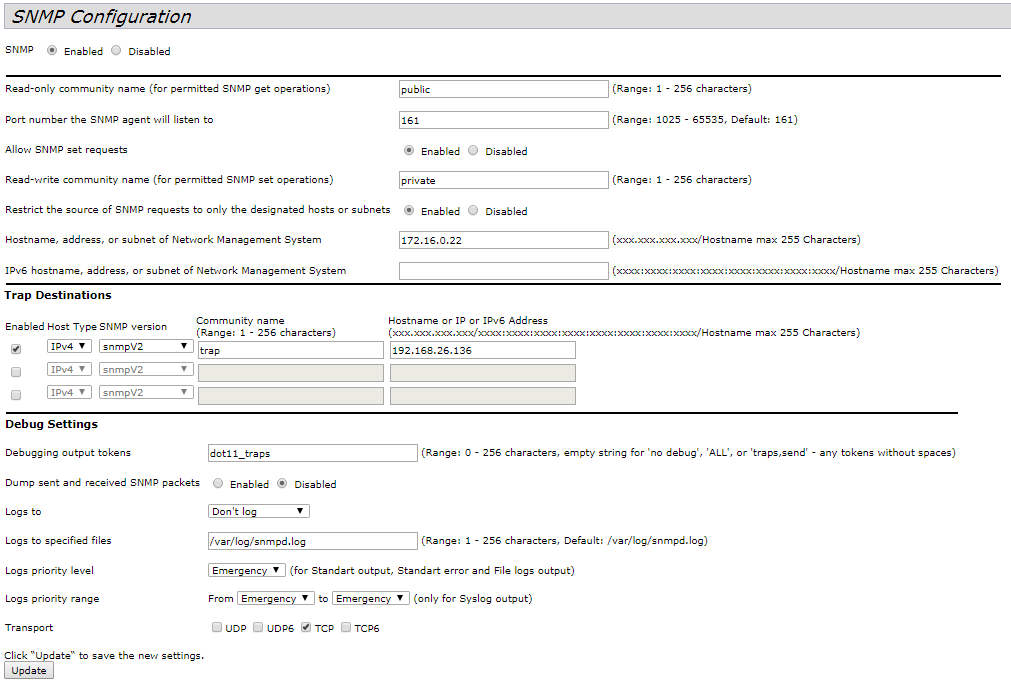
Task: Open the priority range From dropdown
Action: pos(274,598)
